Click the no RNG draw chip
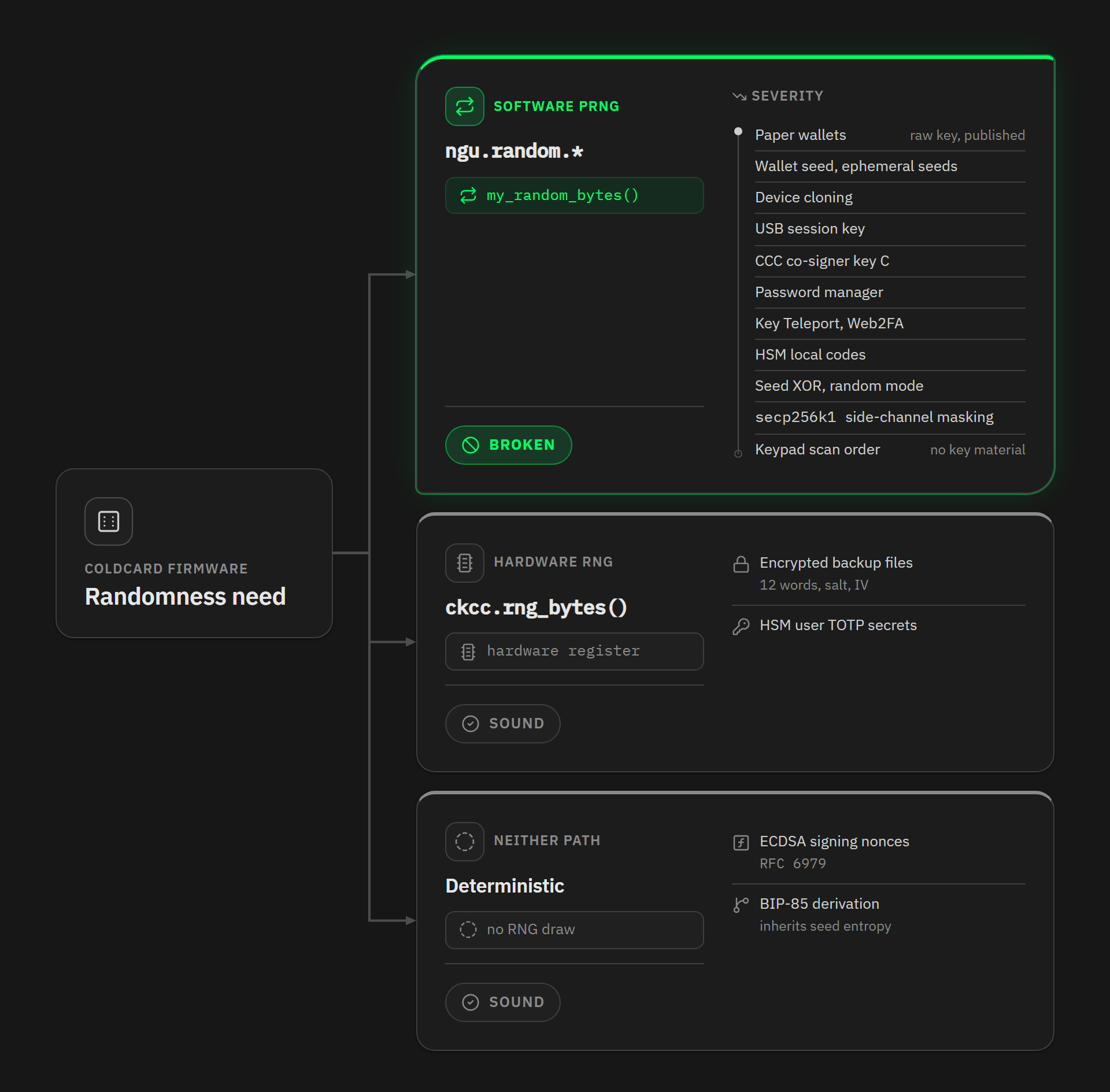1110x1092 pixels. click(x=575, y=930)
